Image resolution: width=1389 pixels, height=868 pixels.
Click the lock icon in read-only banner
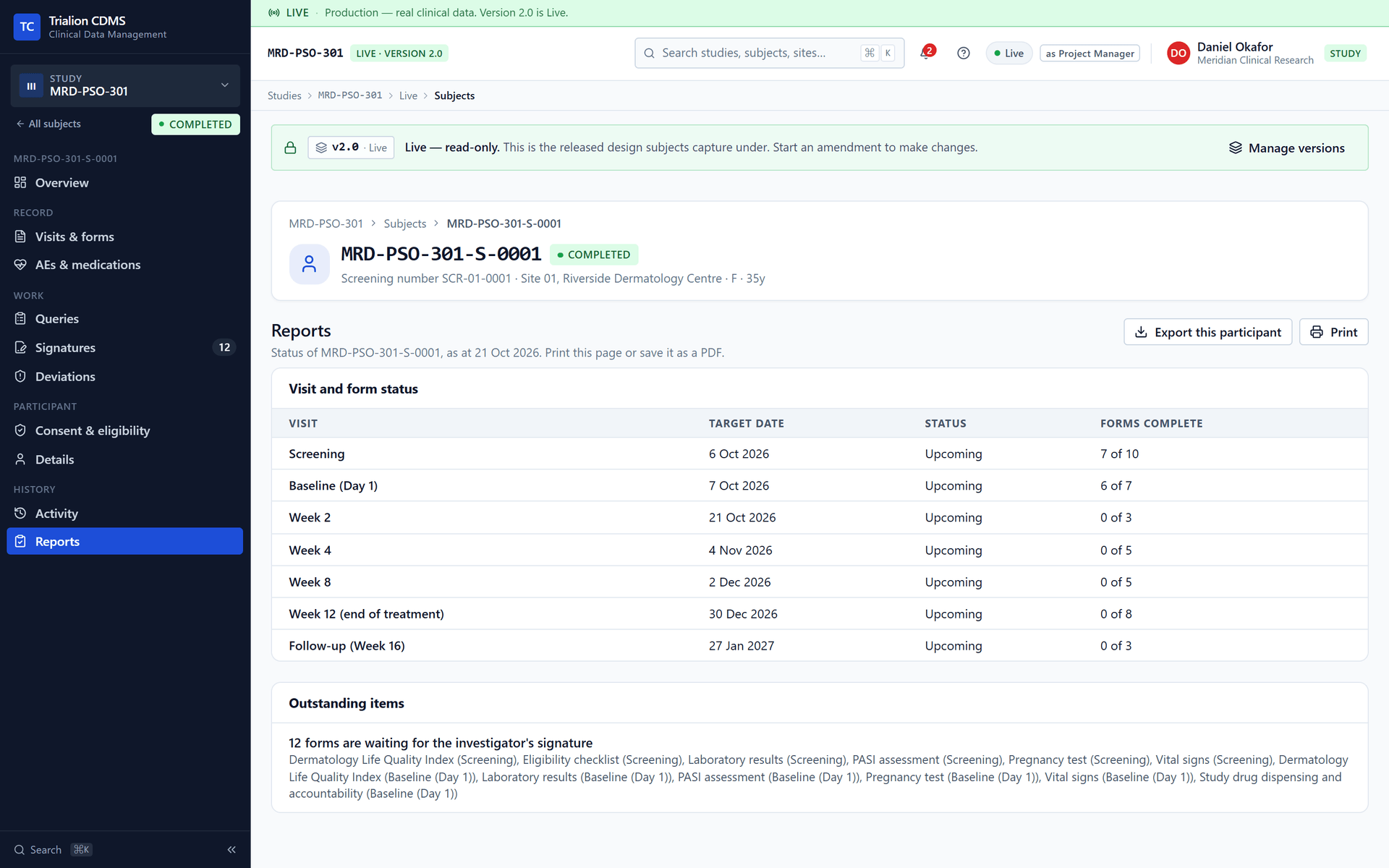click(290, 148)
